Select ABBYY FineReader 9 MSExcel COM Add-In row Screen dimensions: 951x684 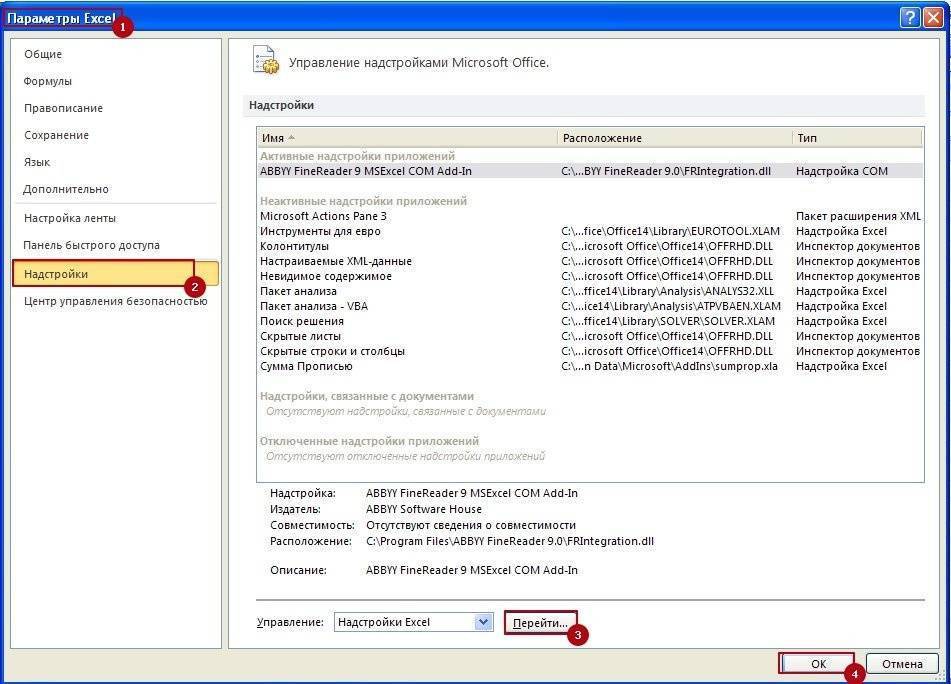pyautogui.click(x=366, y=171)
